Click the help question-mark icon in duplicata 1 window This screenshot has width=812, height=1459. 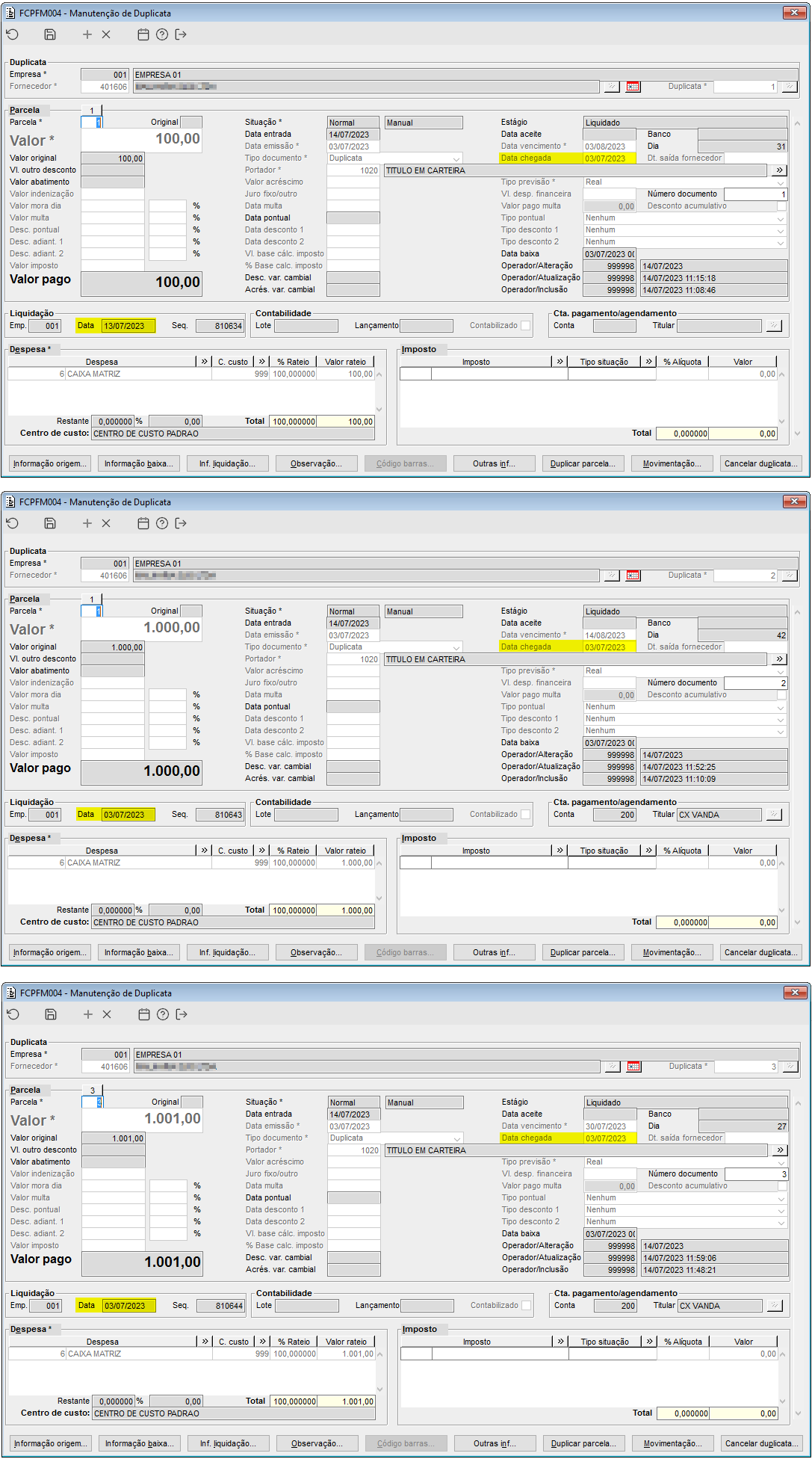coord(162,34)
